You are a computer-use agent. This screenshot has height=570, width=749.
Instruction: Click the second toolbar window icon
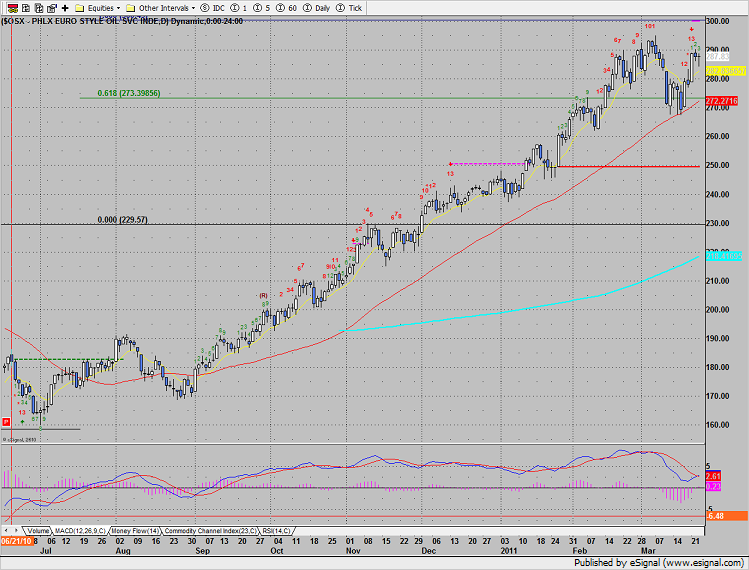(26, 8)
